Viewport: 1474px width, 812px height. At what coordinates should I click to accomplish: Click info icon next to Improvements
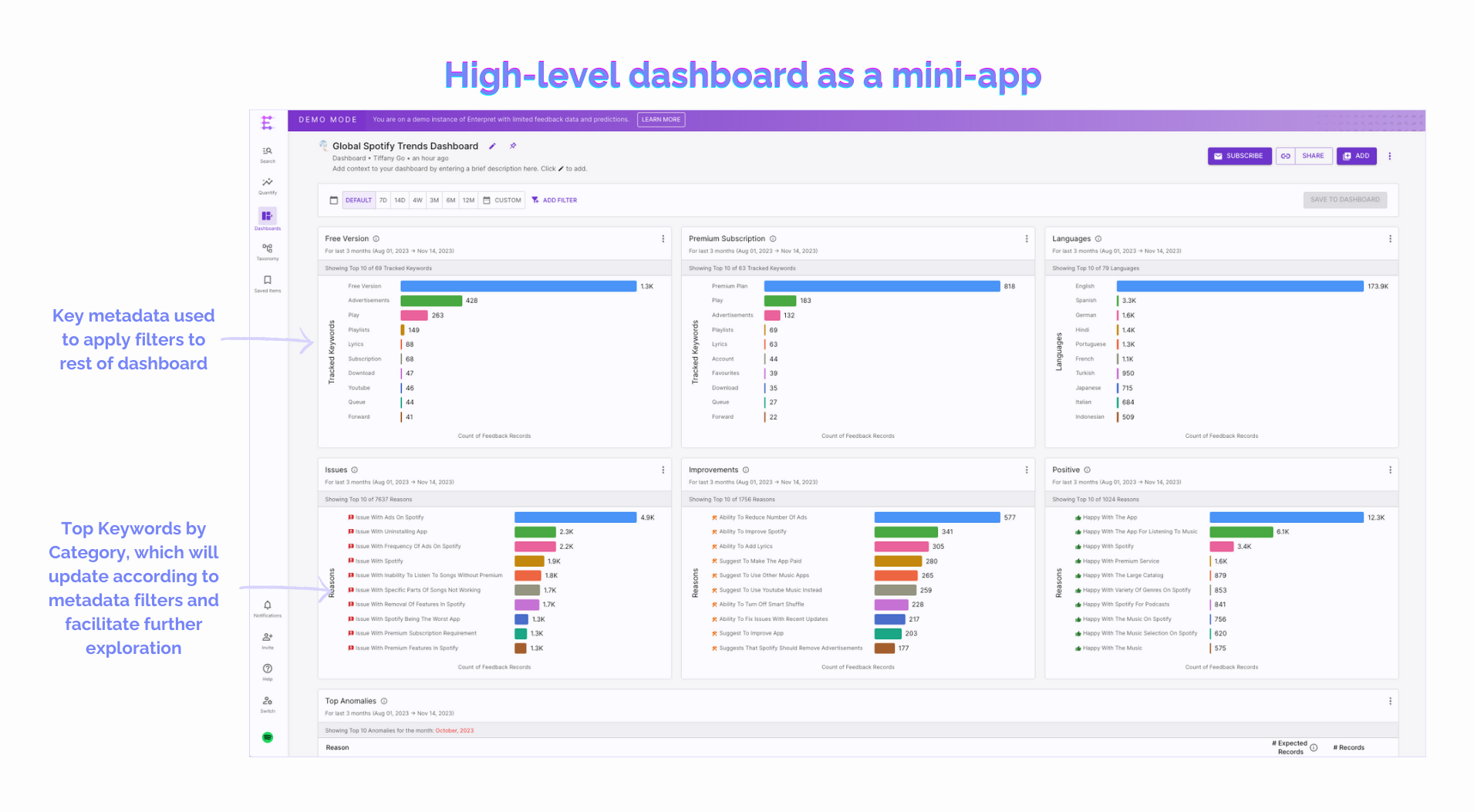click(x=746, y=470)
